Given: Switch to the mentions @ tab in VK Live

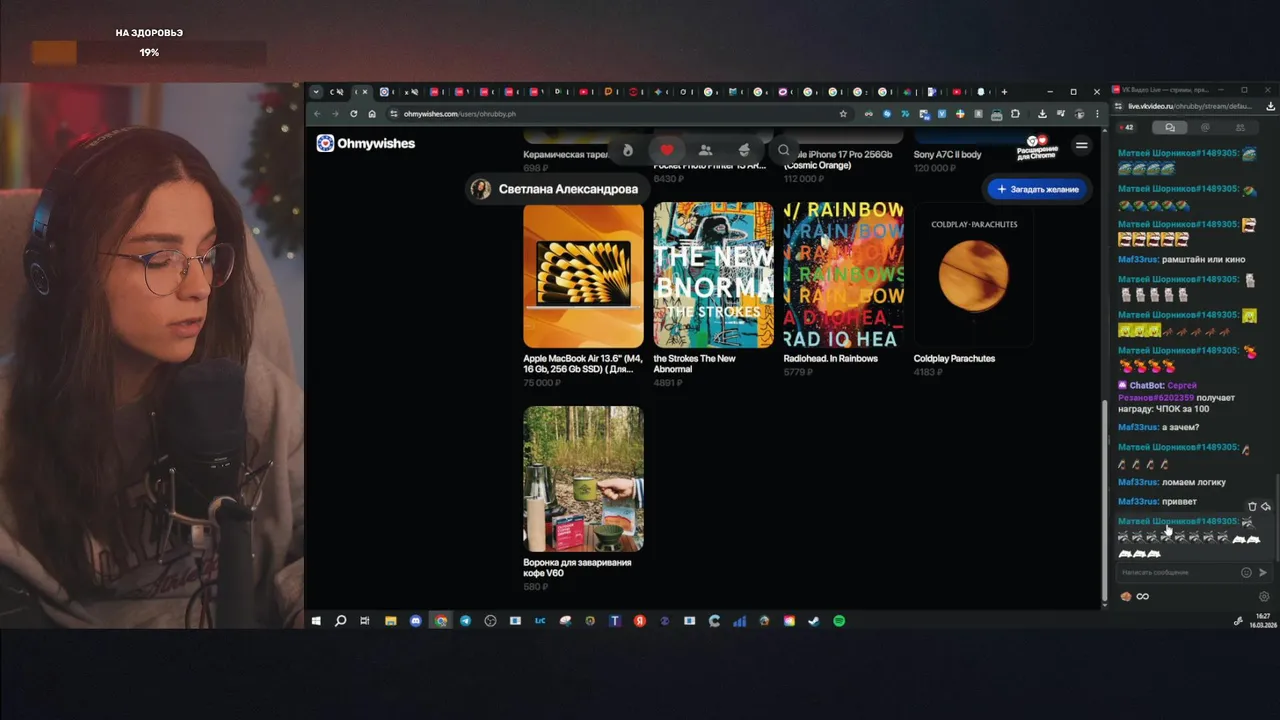Looking at the screenshot, I should [1205, 128].
